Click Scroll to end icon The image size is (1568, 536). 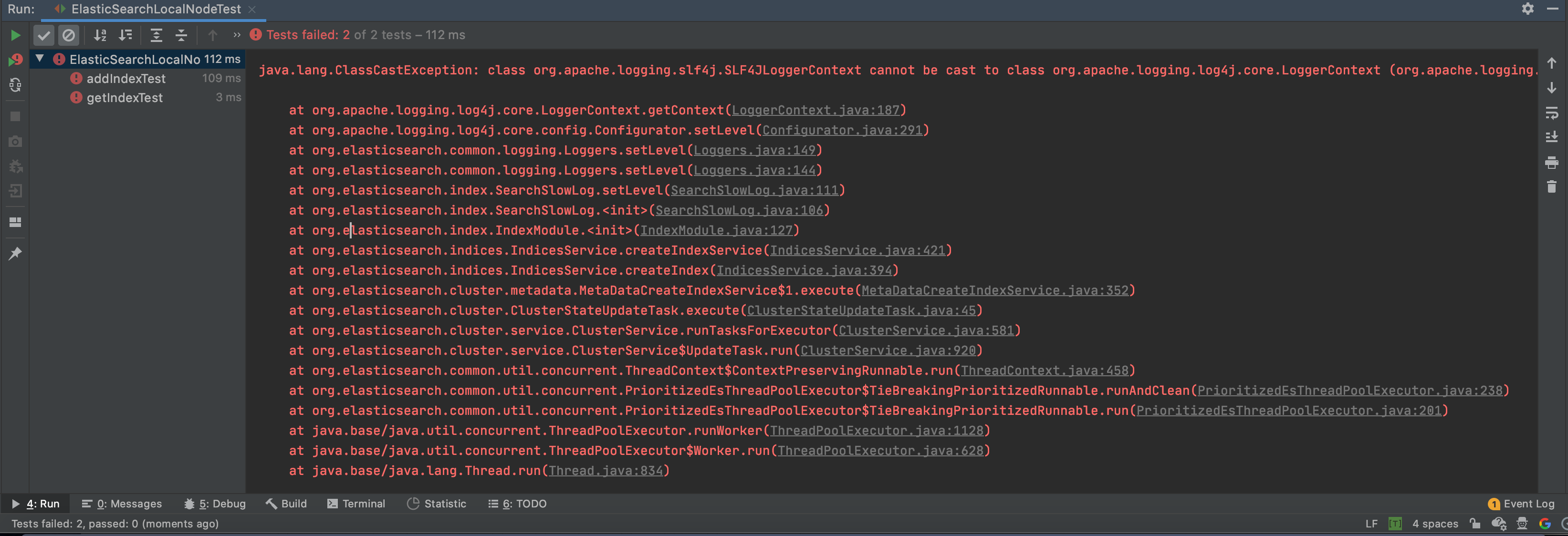(1552, 137)
